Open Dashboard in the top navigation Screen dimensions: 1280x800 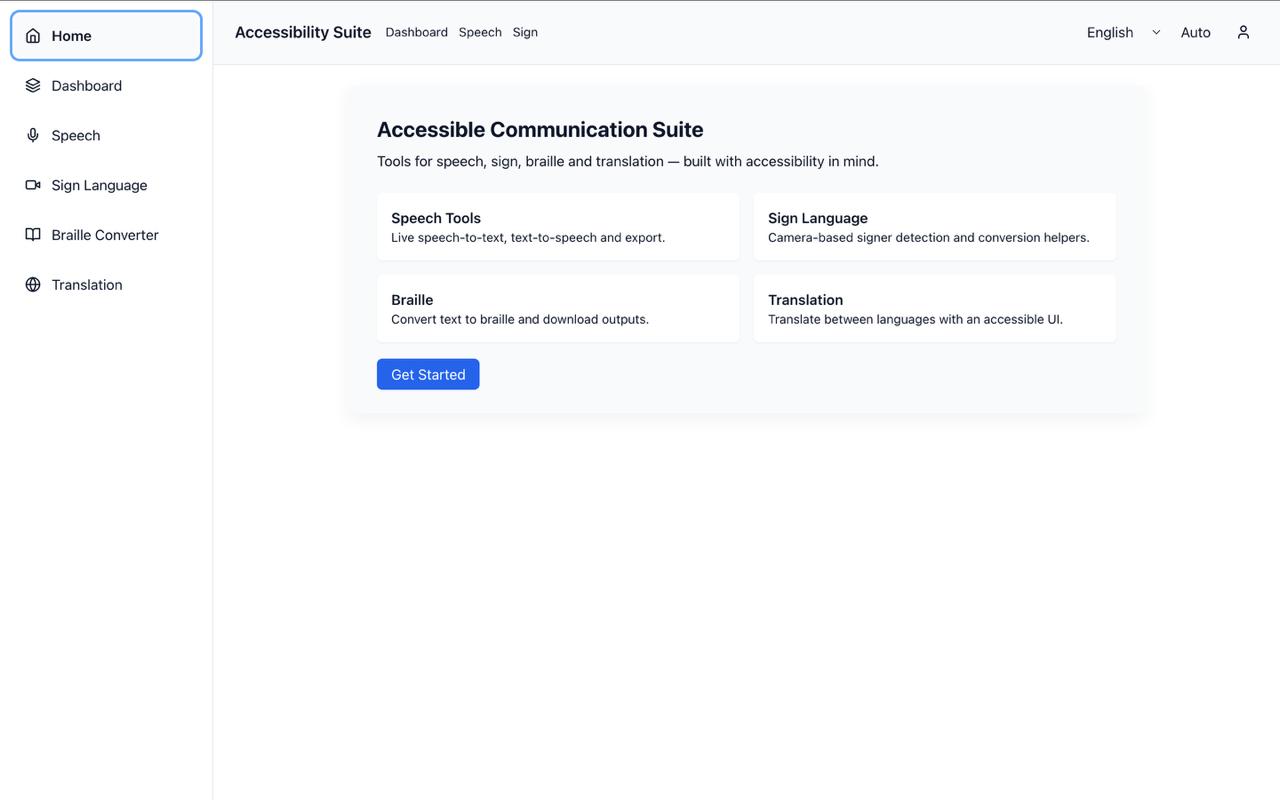pyautogui.click(x=417, y=32)
